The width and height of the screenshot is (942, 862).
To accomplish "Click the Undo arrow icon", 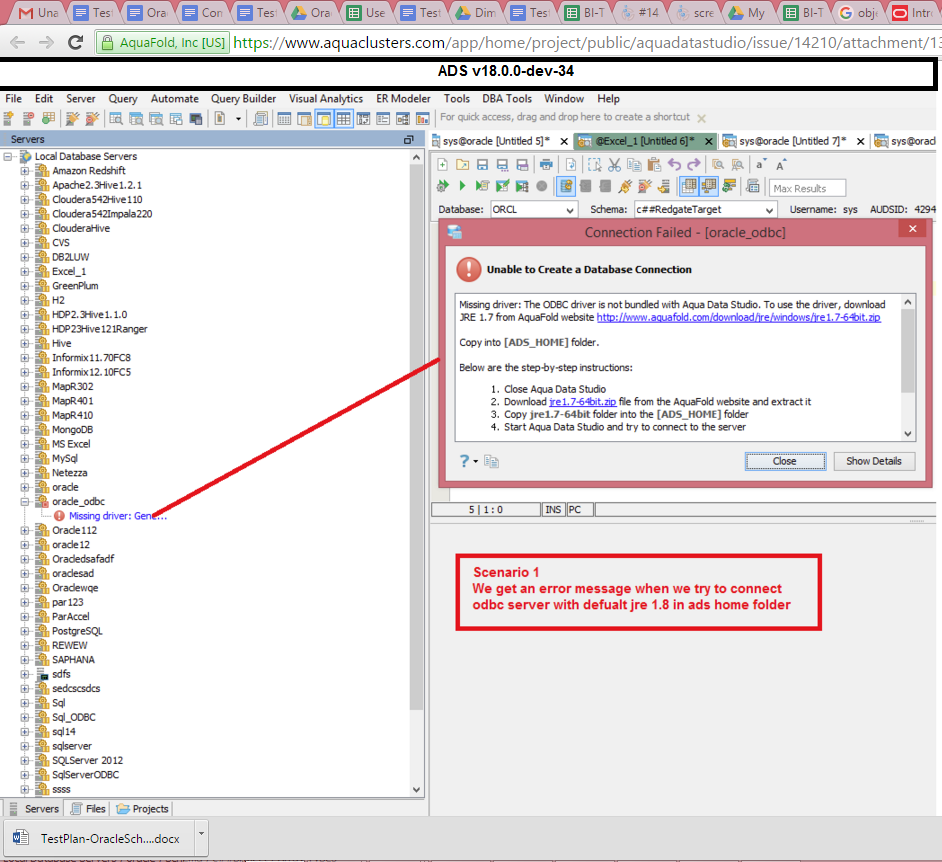I will pyautogui.click(x=675, y=165).
